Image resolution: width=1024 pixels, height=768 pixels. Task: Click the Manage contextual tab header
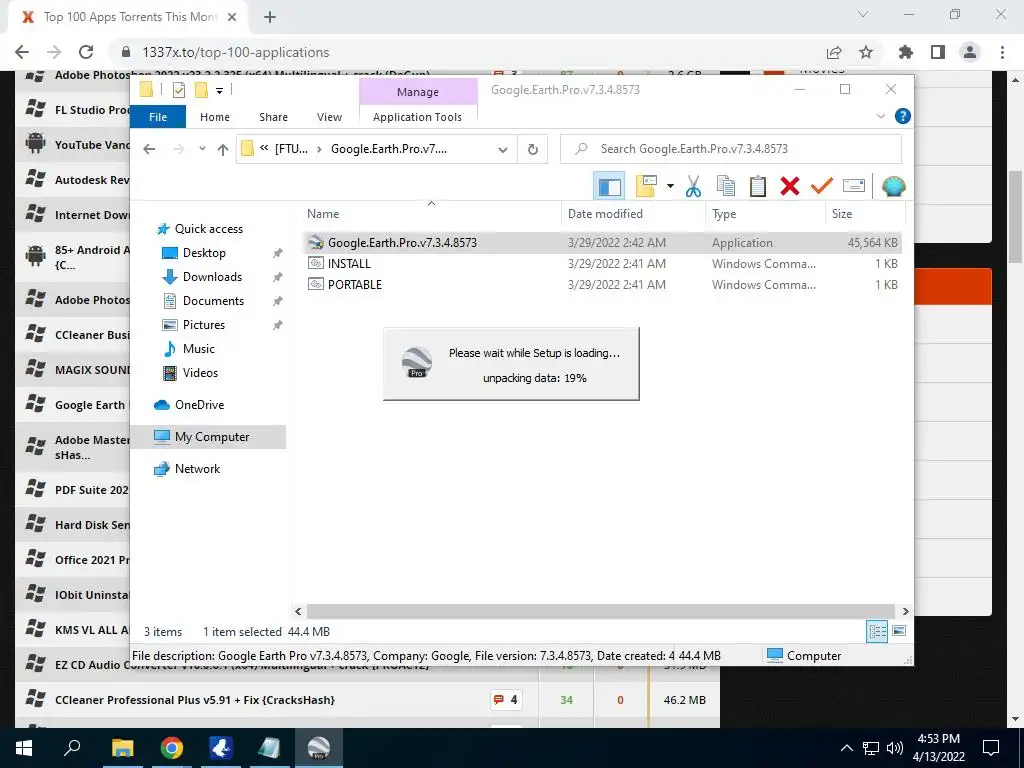(x=418, y=92)
